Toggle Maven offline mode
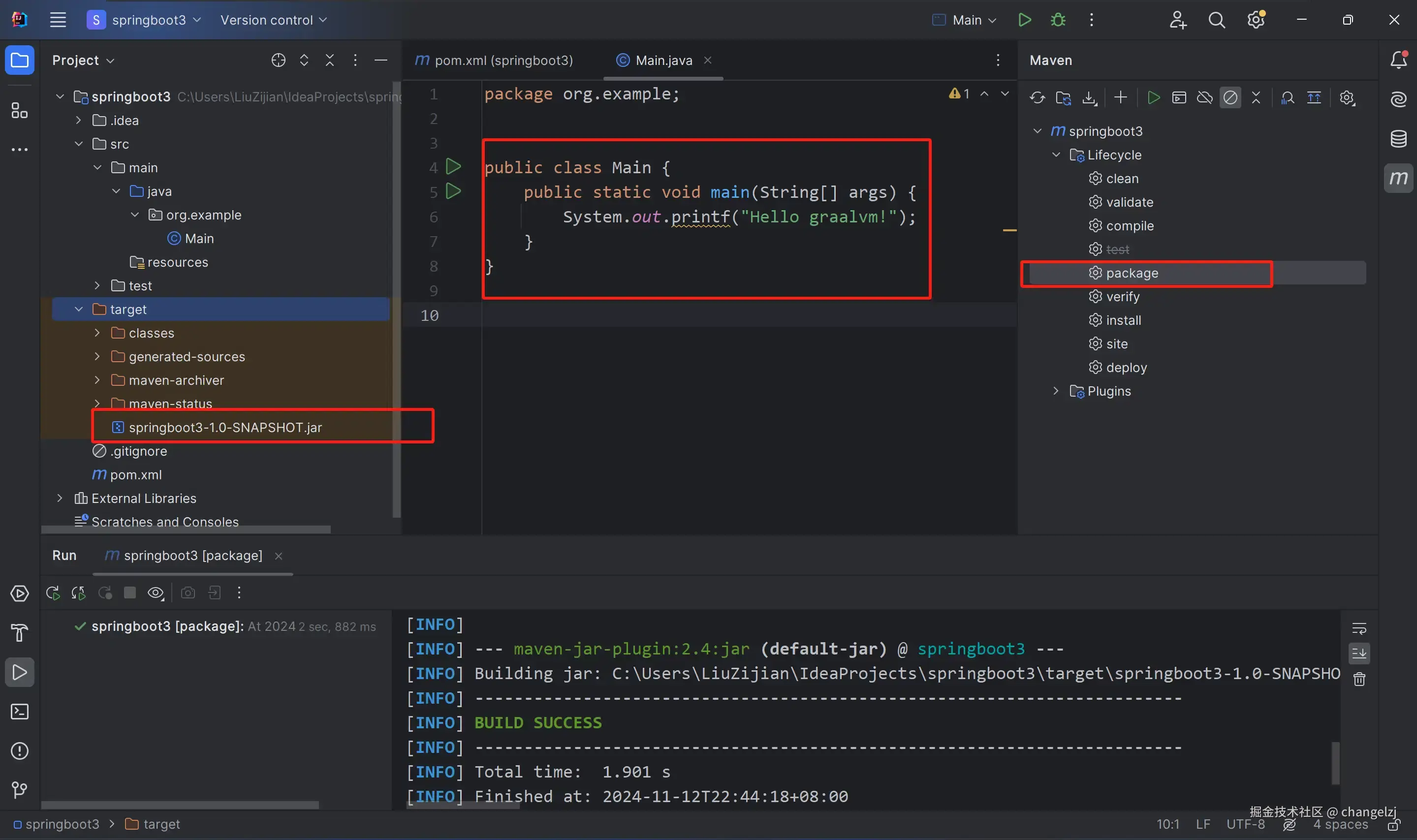 click(x=1204, y=98)
